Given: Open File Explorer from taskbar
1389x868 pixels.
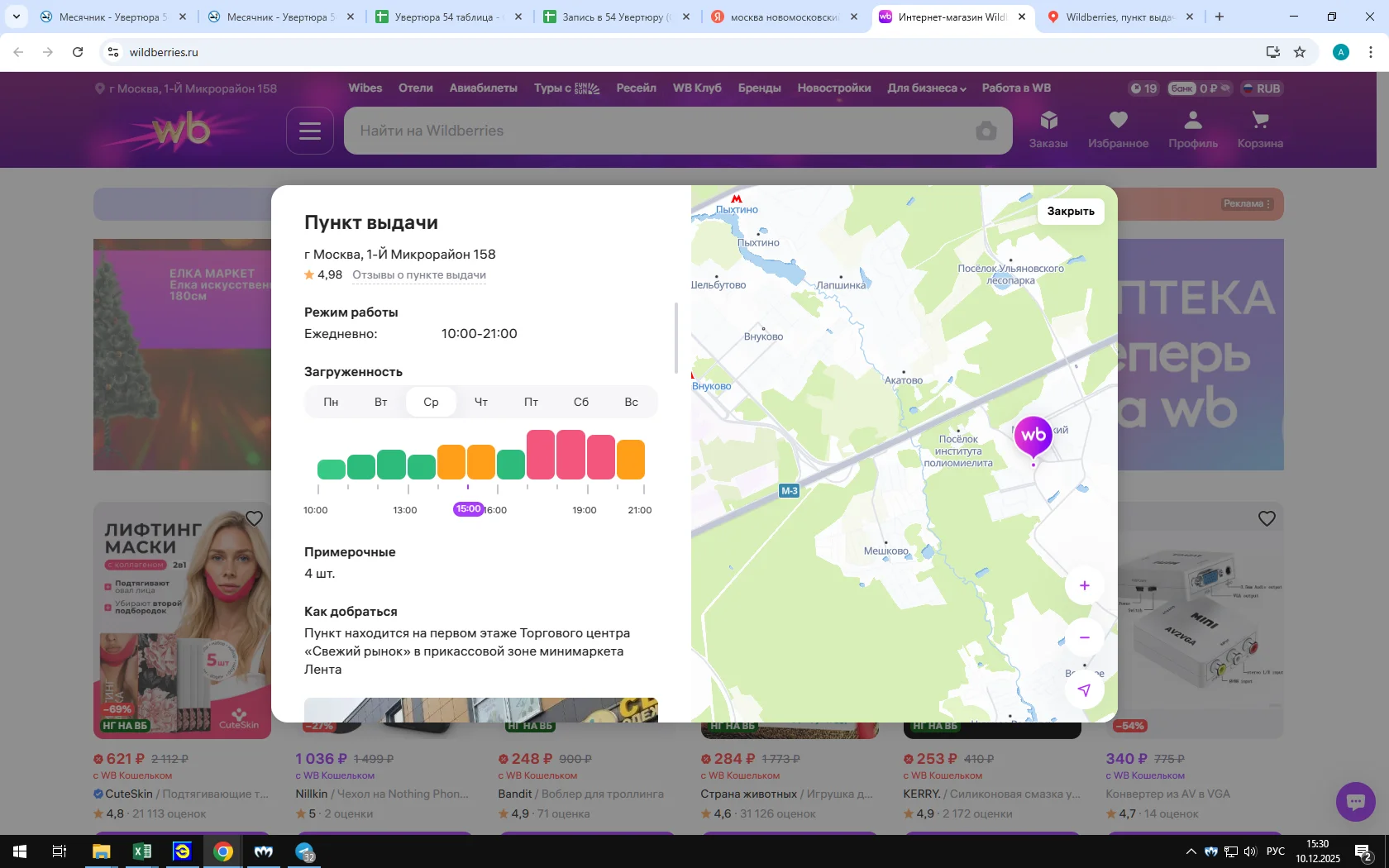Looking at the screenshot, I should 101,851.
